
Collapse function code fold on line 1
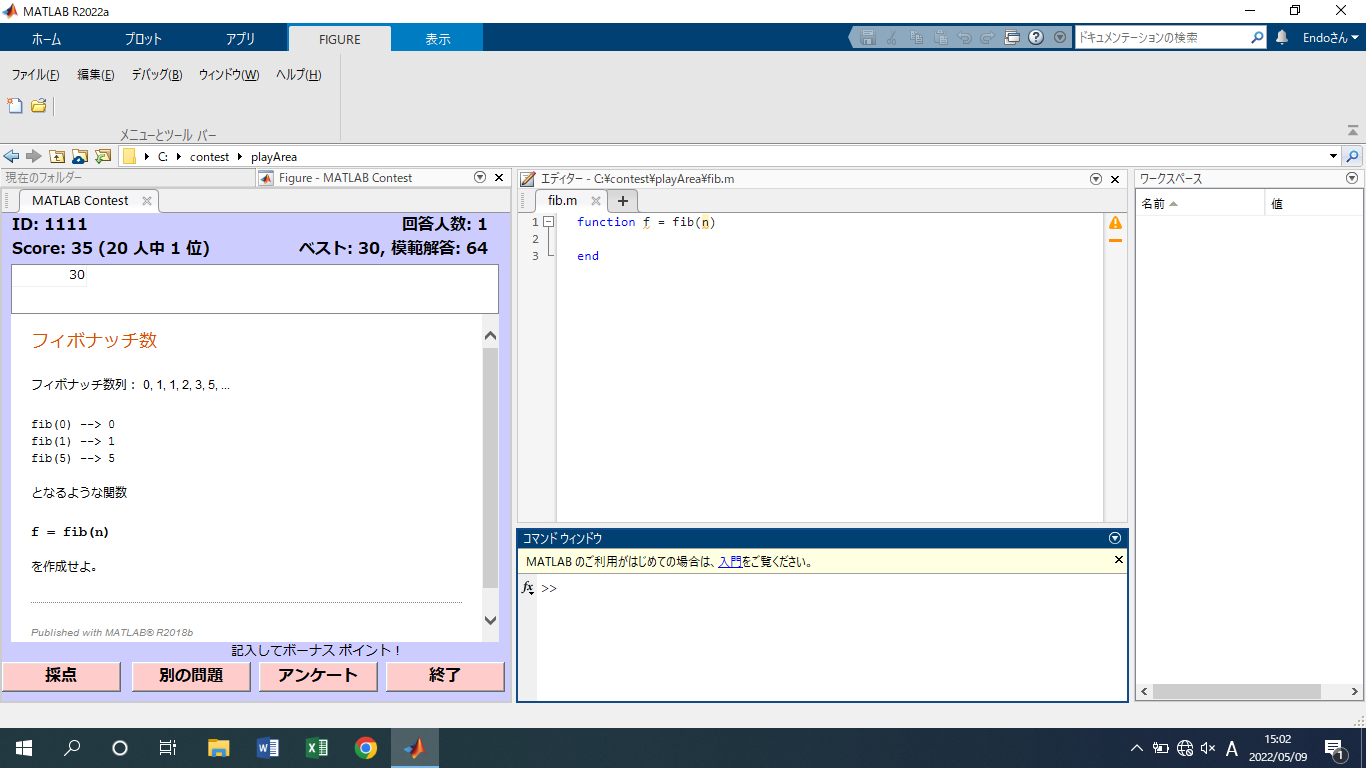[548, 222]
